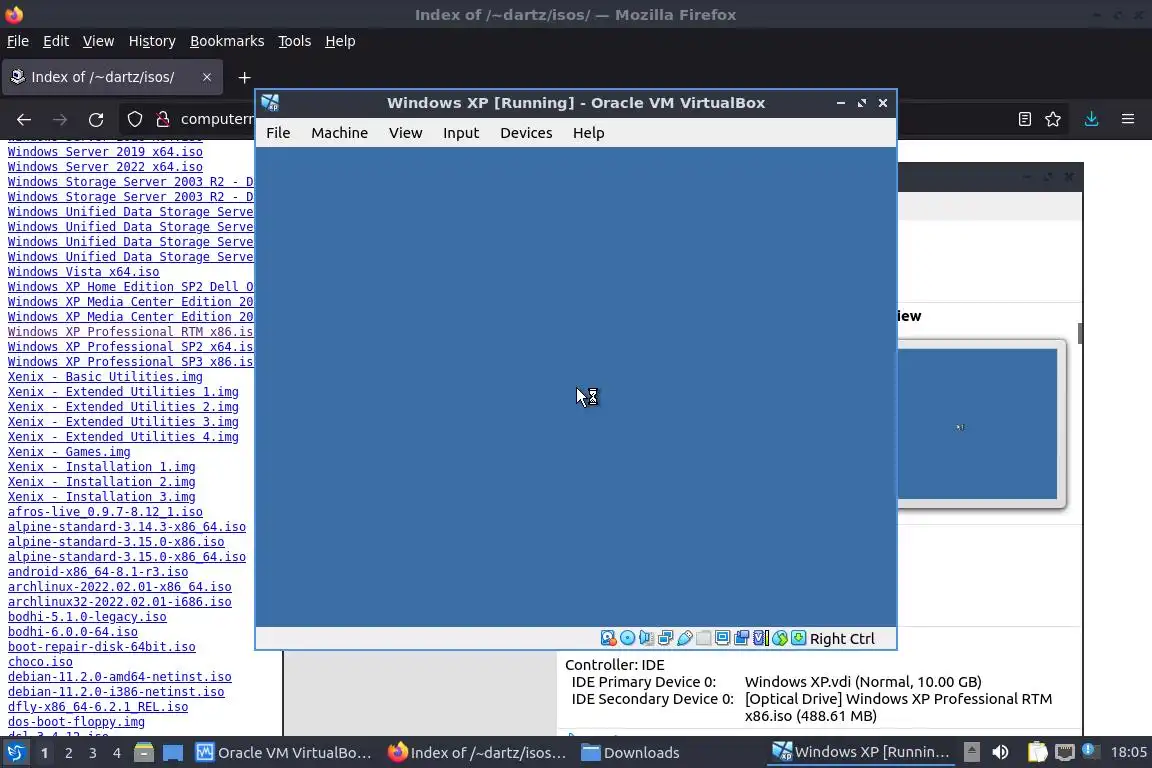Switch to Downloads window from taskbar
Viewport: 1152px width, 768px height.
pyautogui.click(x=630, y=753)
